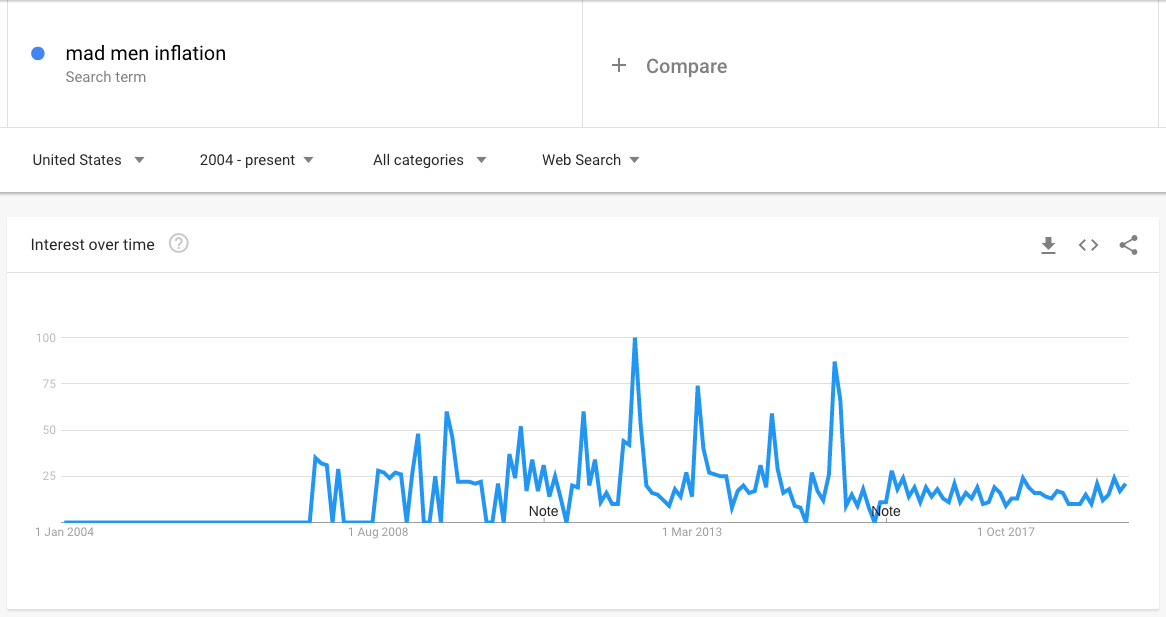Select the peak 100 point on the chart
The image size is (1166, 617).
634,338
